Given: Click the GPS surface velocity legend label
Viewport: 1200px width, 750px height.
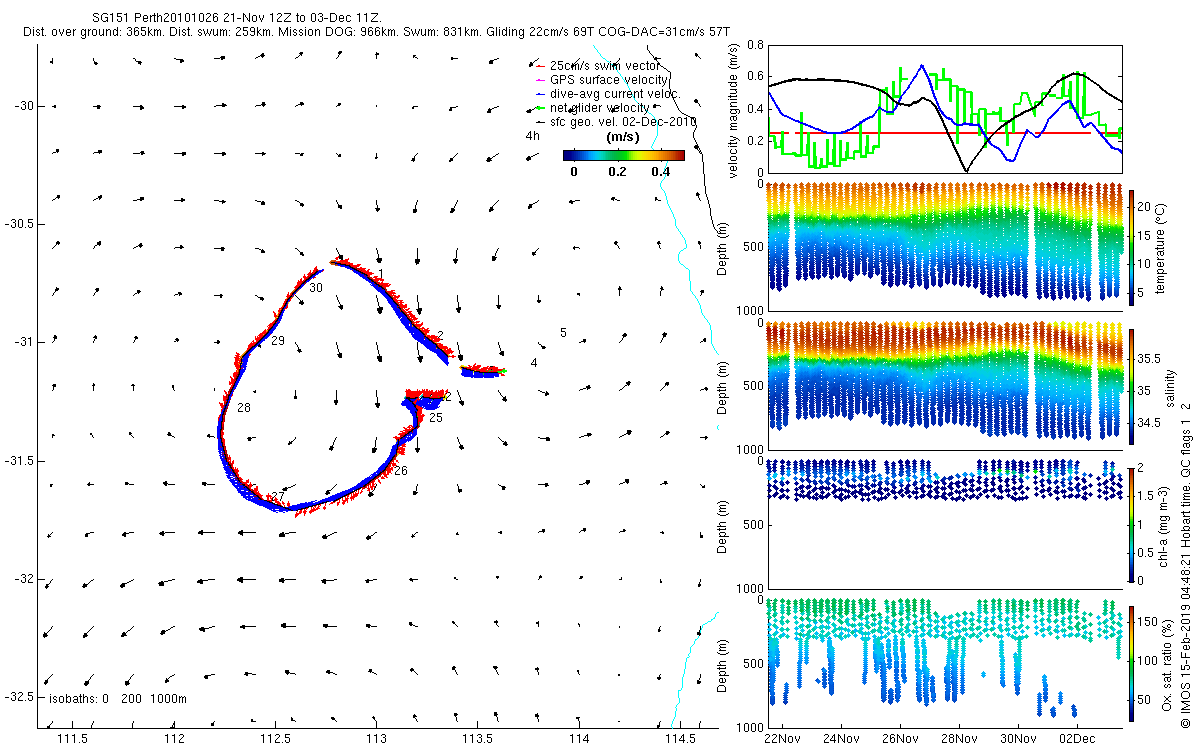Looking at the screenshot, I should tap(602, 79).
